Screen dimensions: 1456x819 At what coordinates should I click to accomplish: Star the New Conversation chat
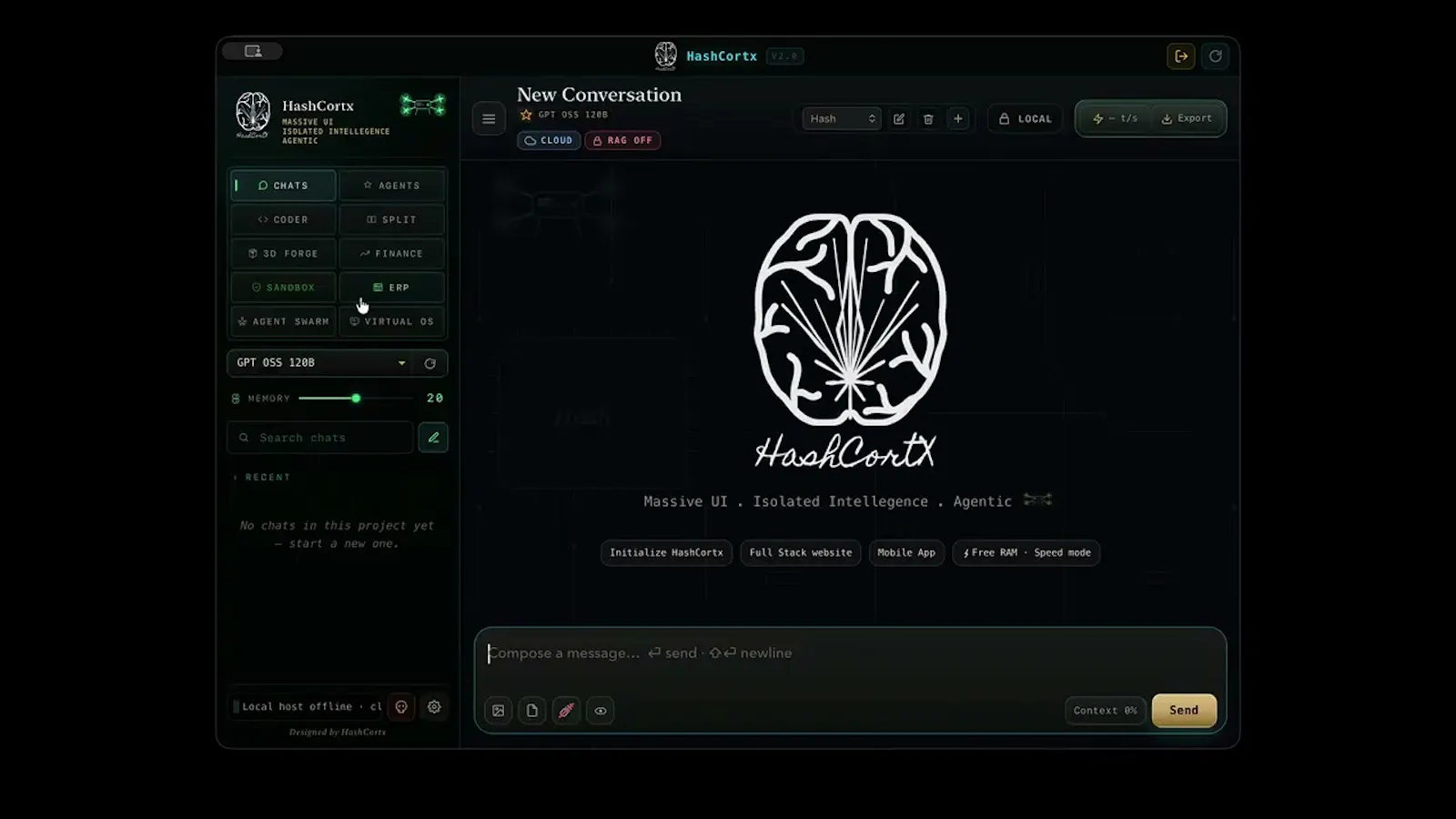point(525,115)
